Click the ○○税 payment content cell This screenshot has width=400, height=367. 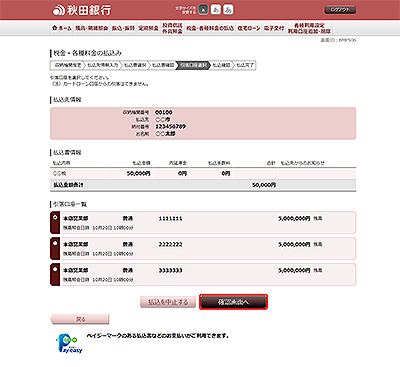[x=59, y=173]
